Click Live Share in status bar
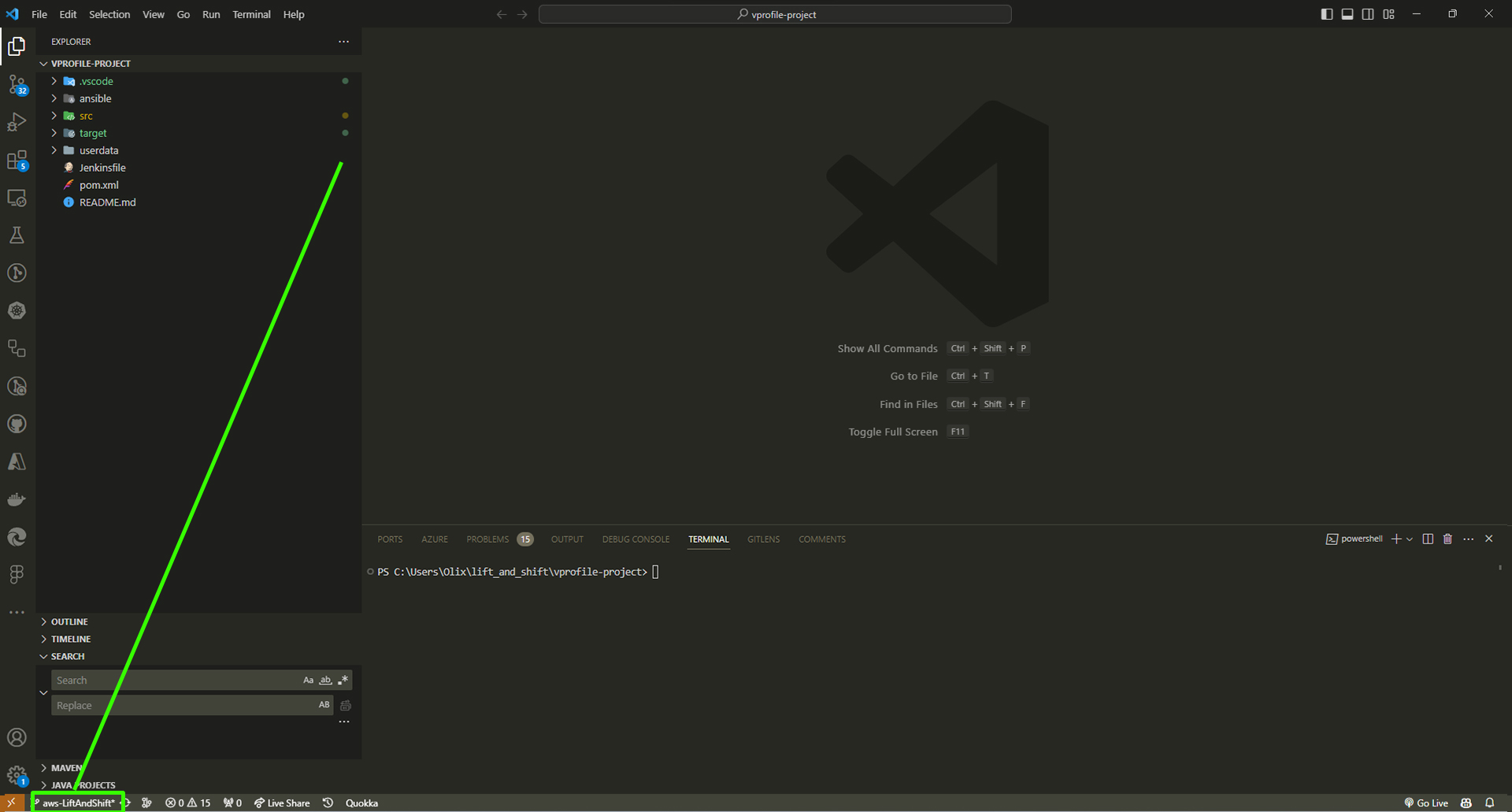This screenshot has width=1512, height=812. pyautogui.click(x=282, y=803)
